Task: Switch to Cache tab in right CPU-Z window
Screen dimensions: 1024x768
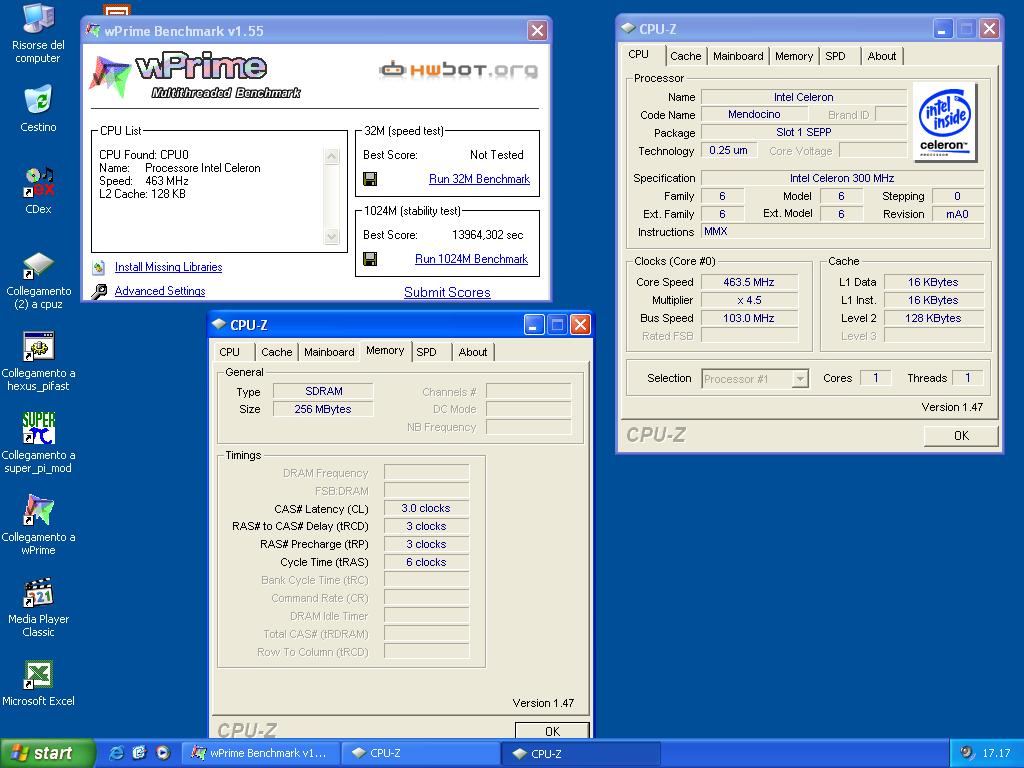Action: pyautogui.click(x=686, y=56)
